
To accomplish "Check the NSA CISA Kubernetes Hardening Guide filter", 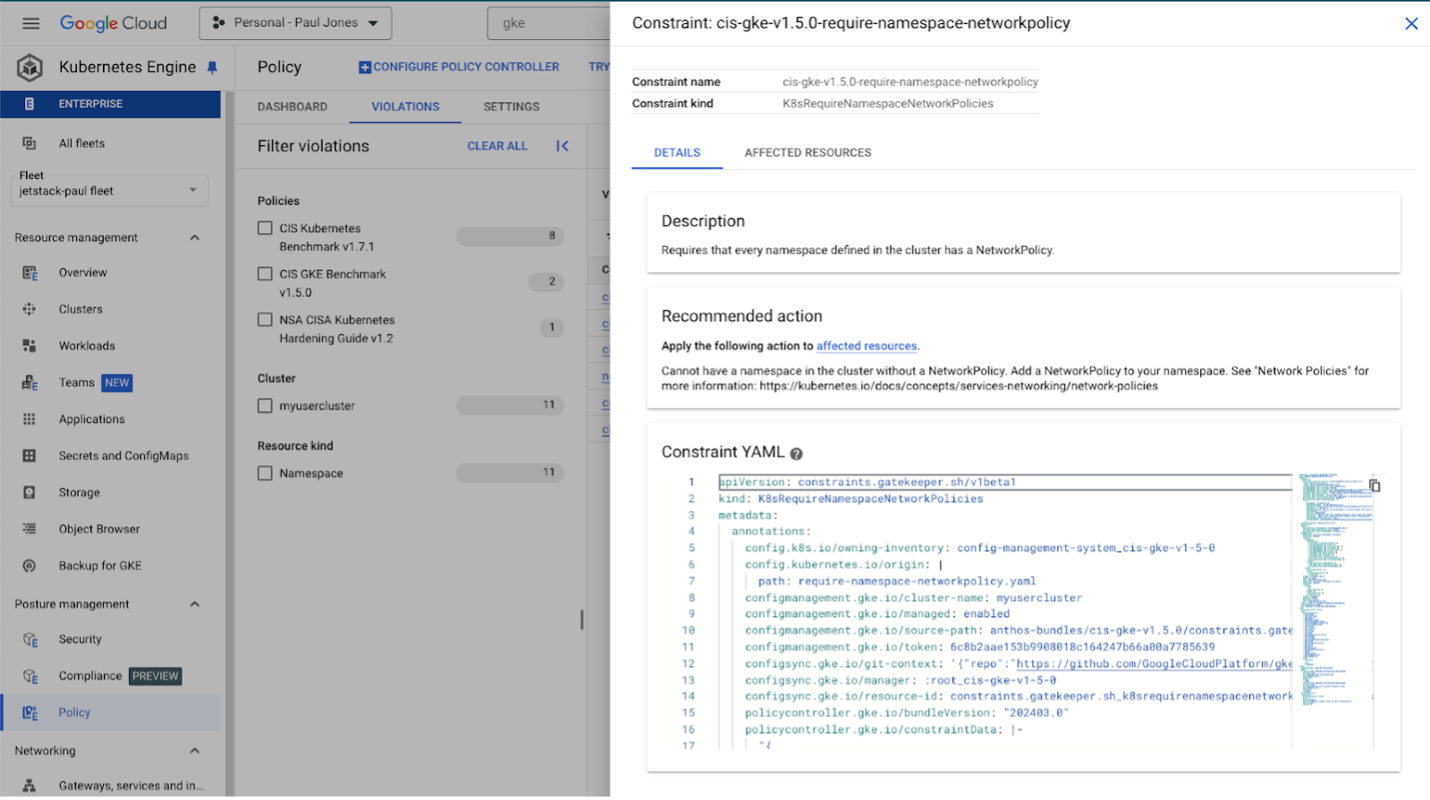I will pos(265,320).
